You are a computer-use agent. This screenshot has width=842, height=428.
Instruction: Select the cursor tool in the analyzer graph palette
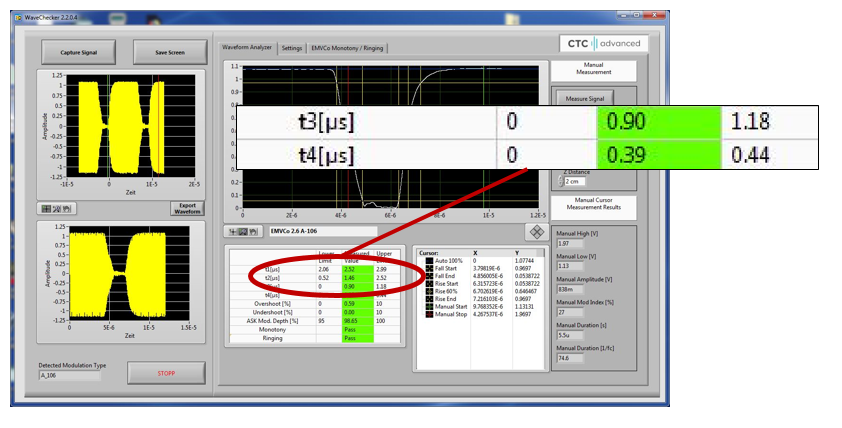click(x=233, y=232)
